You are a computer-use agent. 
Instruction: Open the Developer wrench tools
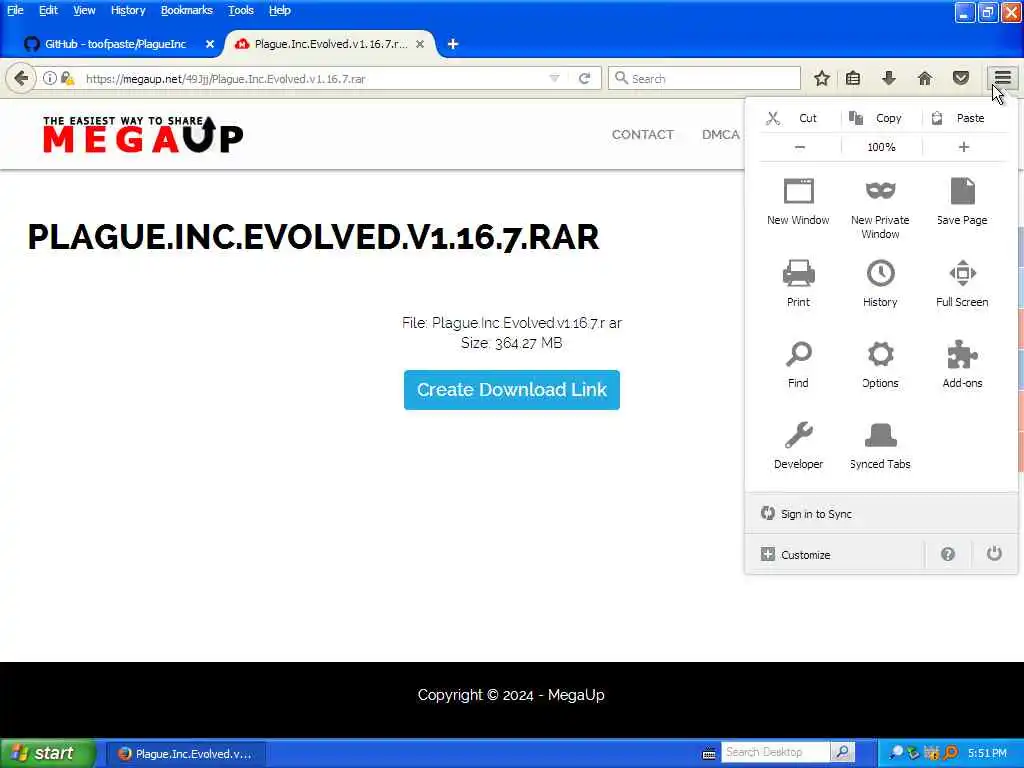point(798,445)
